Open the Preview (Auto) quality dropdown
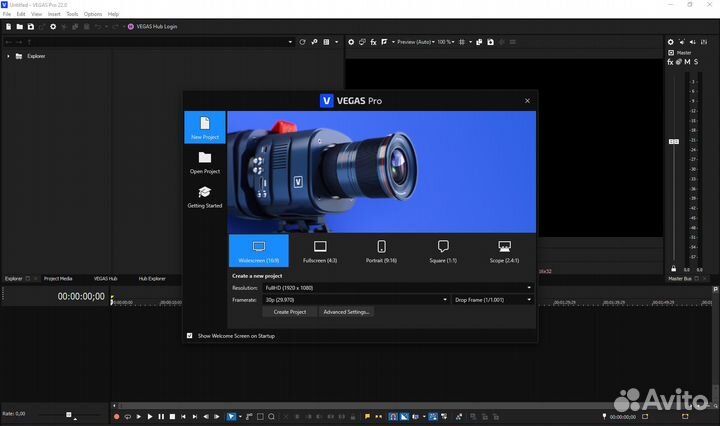720x426 pixels. 416,42
